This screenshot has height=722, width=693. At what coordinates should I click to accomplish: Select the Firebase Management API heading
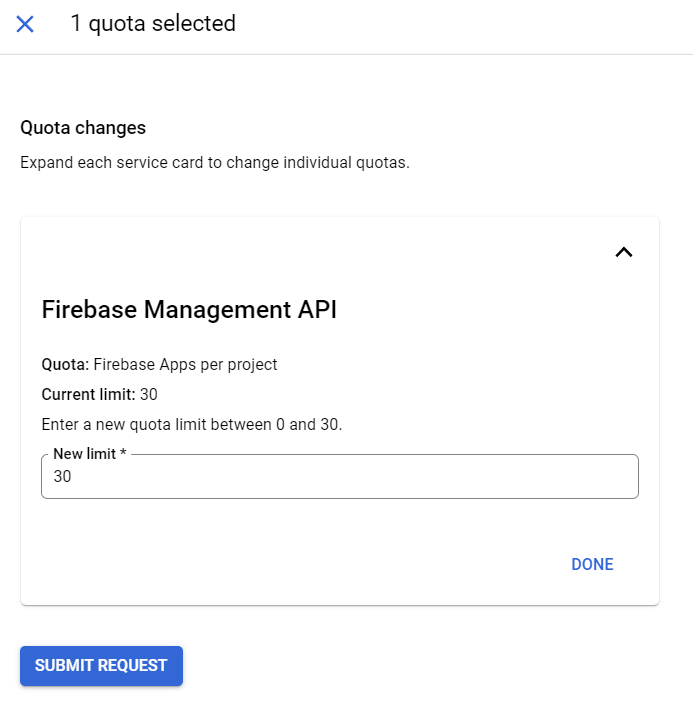point(189,309)
